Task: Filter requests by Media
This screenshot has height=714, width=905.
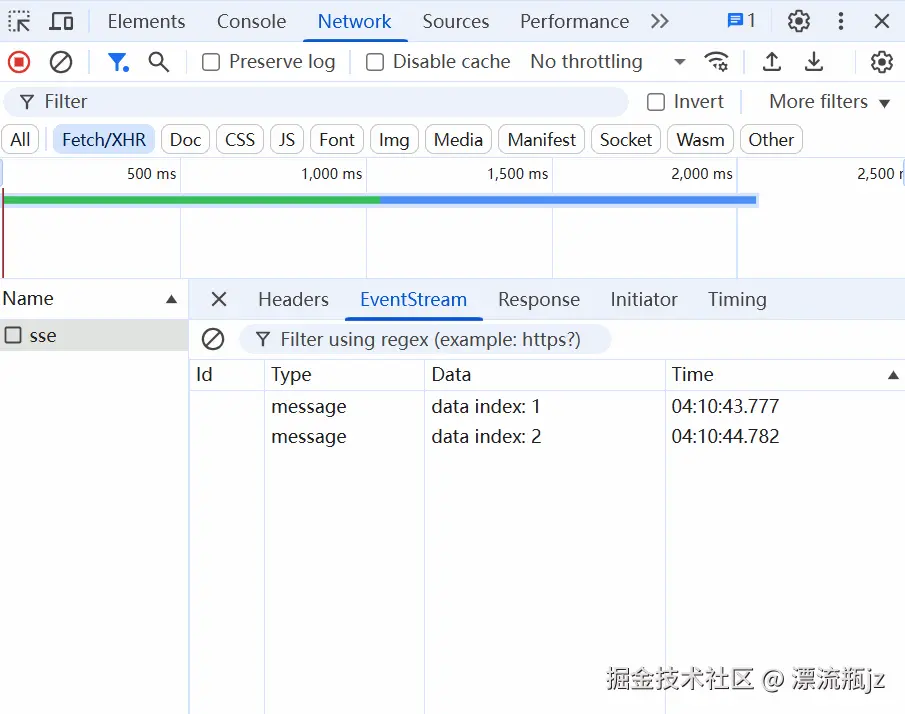Action: coord(458,140)
